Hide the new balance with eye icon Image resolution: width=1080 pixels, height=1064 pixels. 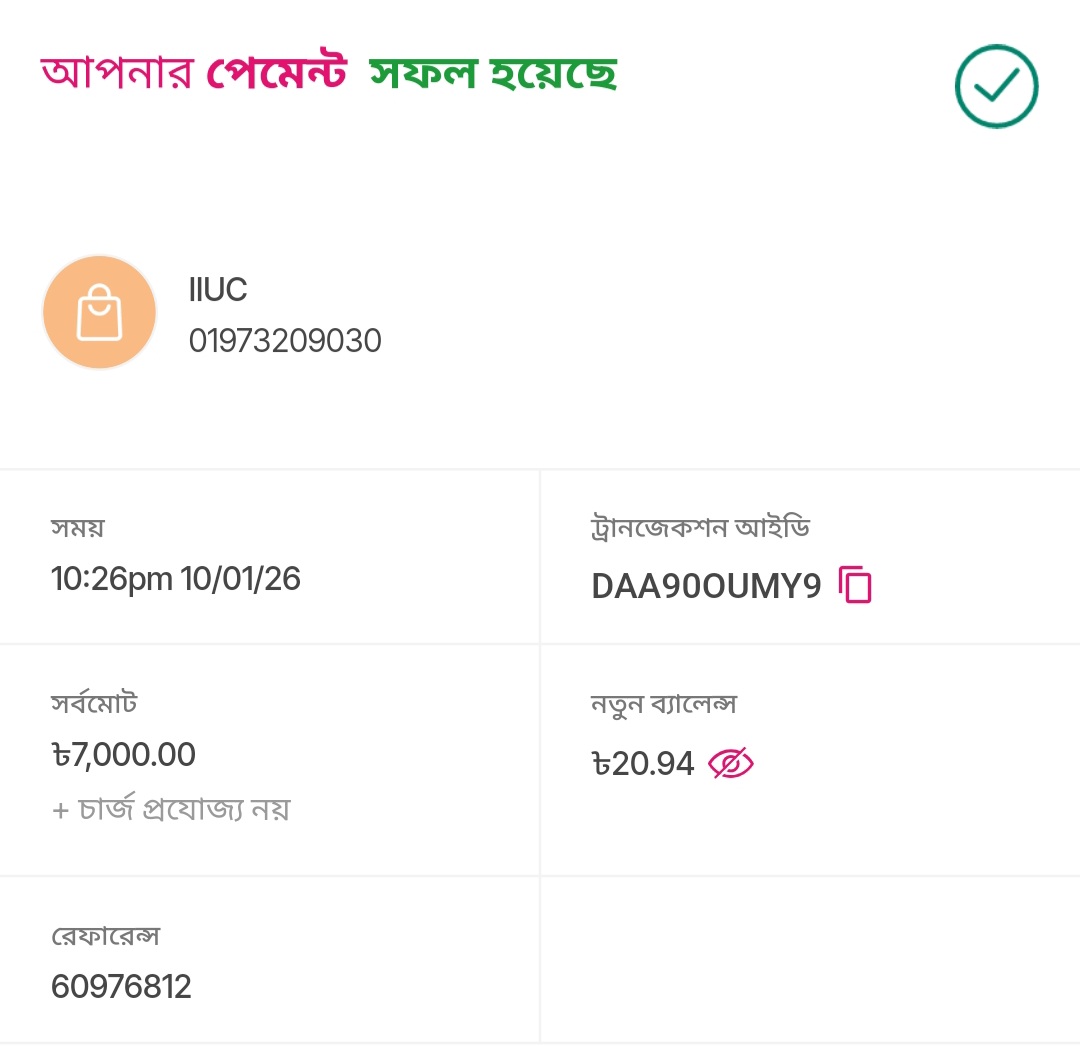(x=731, y=764)
